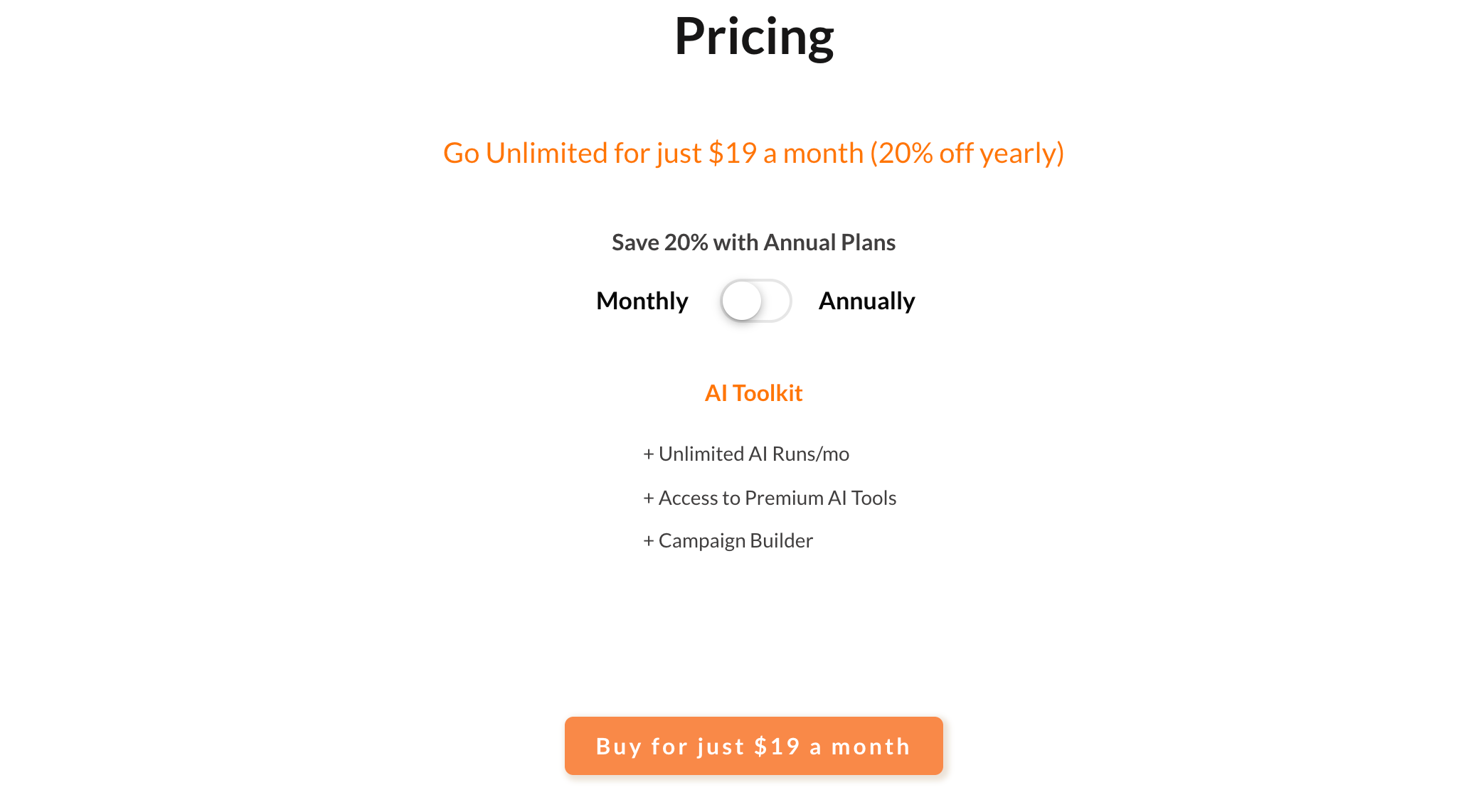Screen dimensions: 1471x812
Task: Click the (20% off yearly) text in the headline
Action: (x=967, y=153)
